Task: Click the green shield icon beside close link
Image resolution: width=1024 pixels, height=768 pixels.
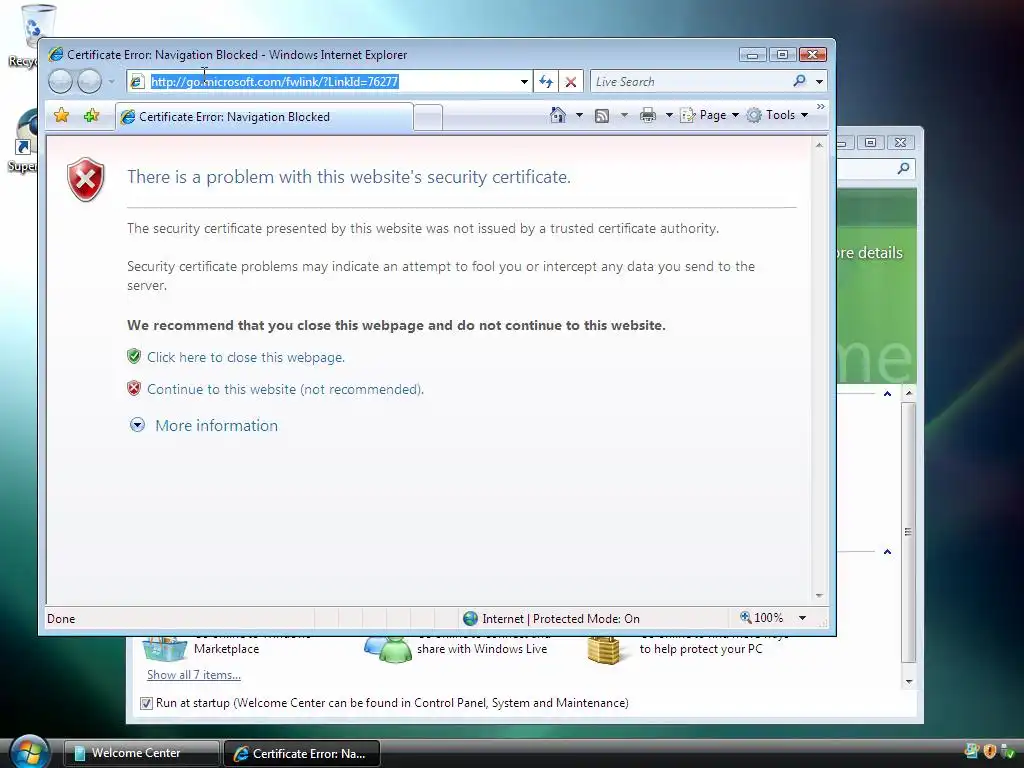Action: tap(134, 357)
